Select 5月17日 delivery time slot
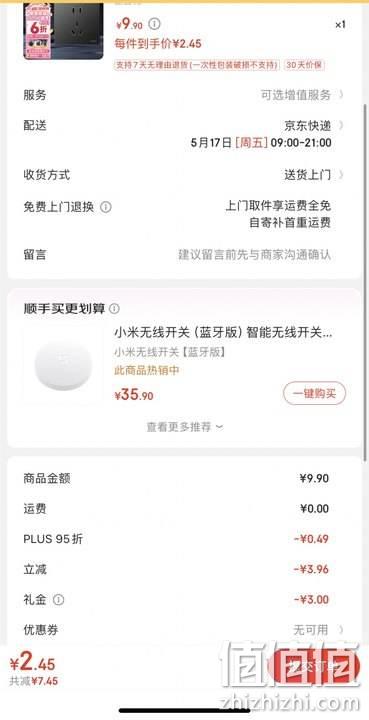The height and width of the screenshot is (720, 369). [261, 142]
